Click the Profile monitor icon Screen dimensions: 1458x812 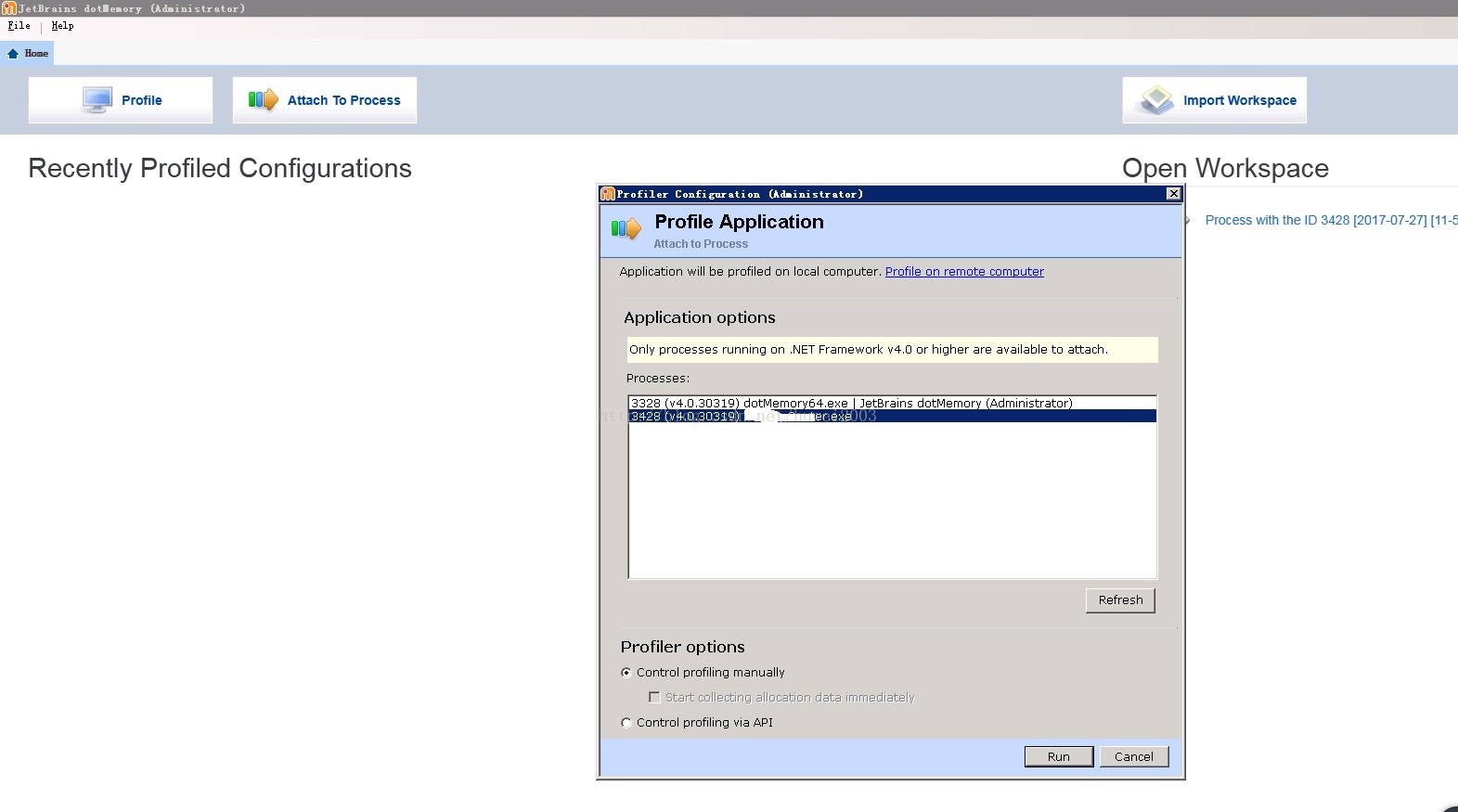click(97, 99)
